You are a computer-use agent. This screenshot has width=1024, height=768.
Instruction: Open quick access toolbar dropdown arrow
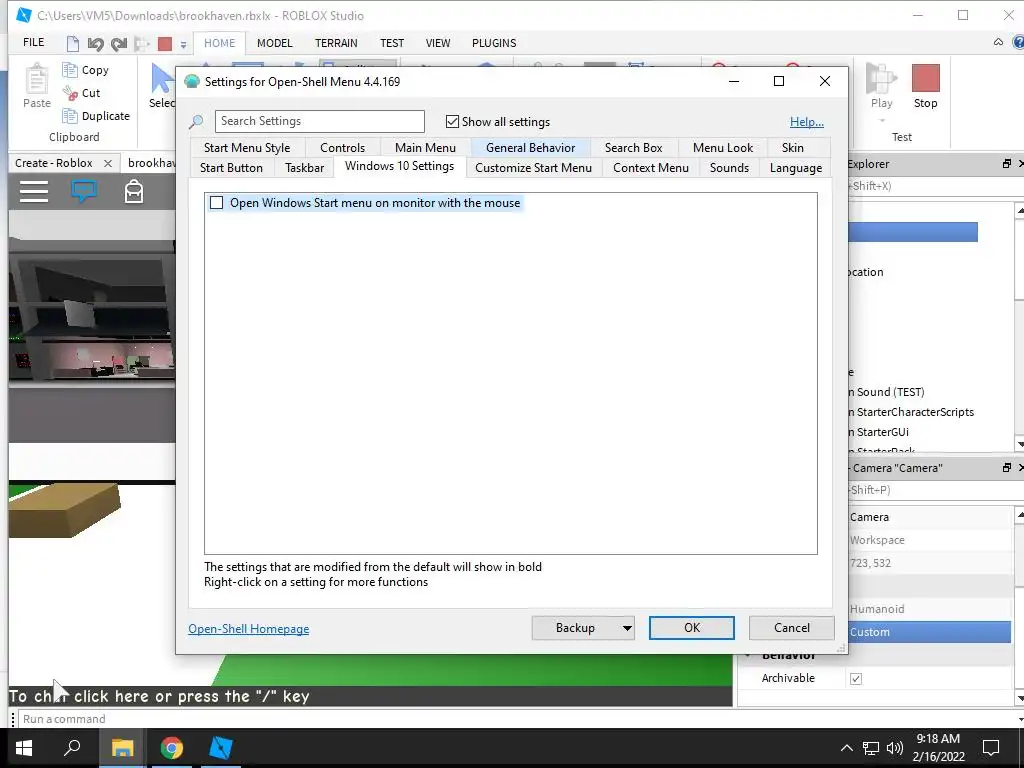point(184,44)
